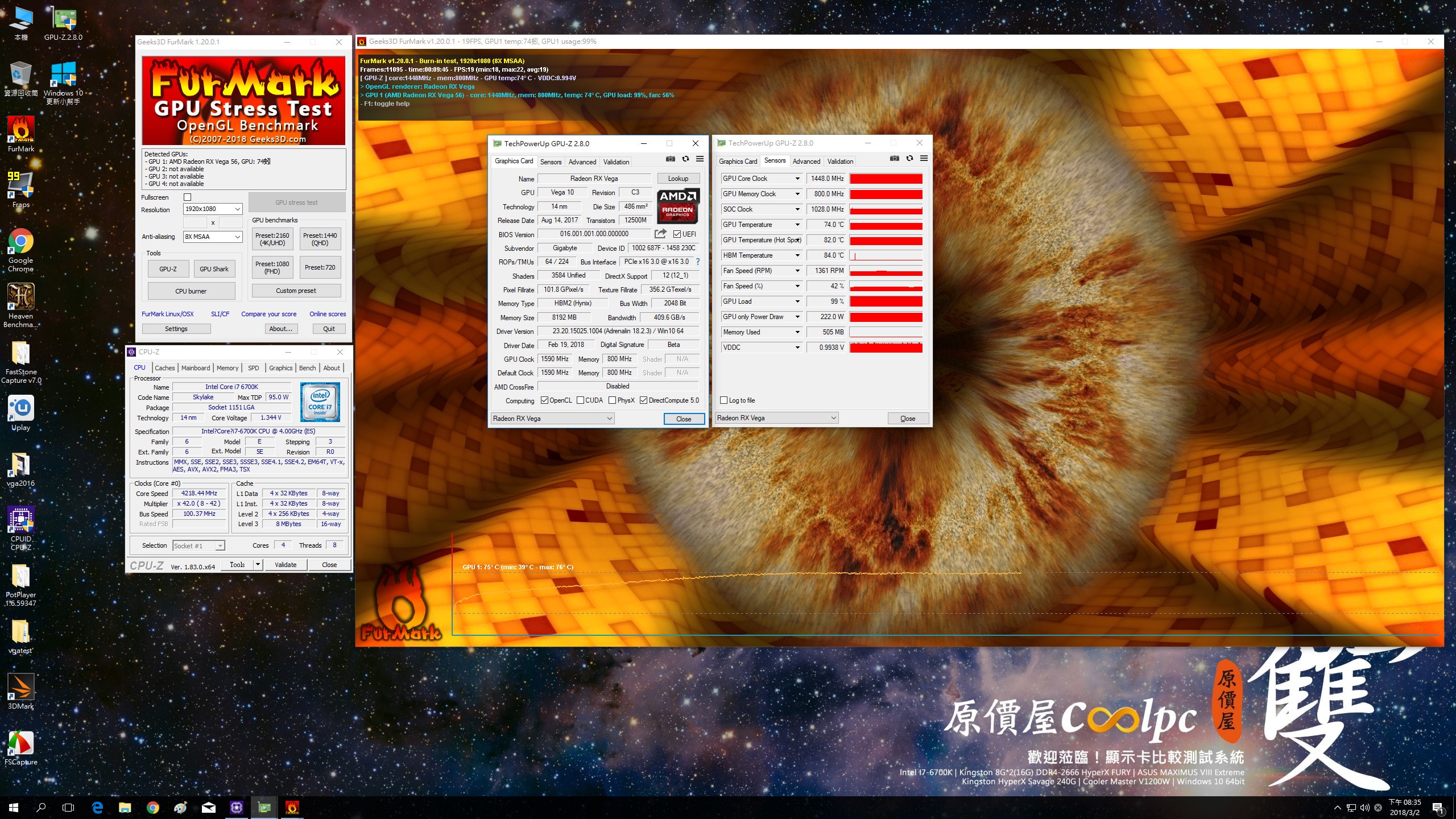Toggle the DirectCompute 5.0 checkbox

tap(643, 400)
